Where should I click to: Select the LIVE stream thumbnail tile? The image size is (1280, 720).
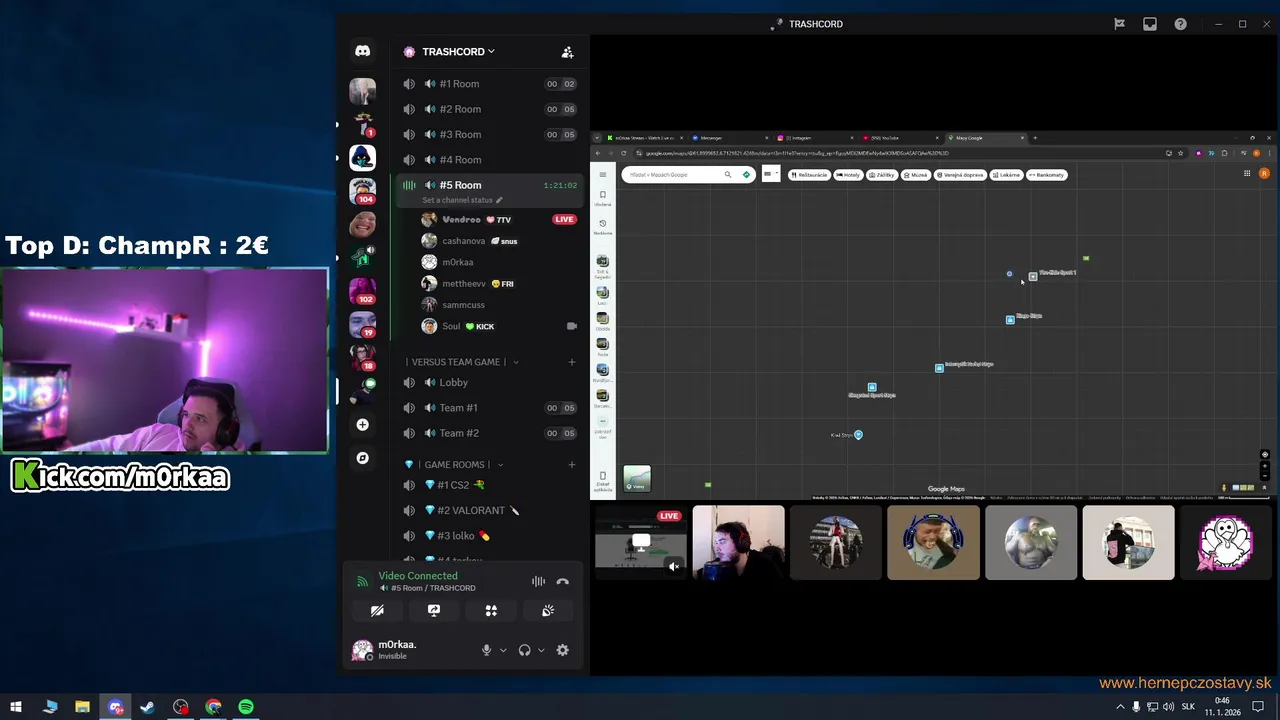(x=641, y=543)
